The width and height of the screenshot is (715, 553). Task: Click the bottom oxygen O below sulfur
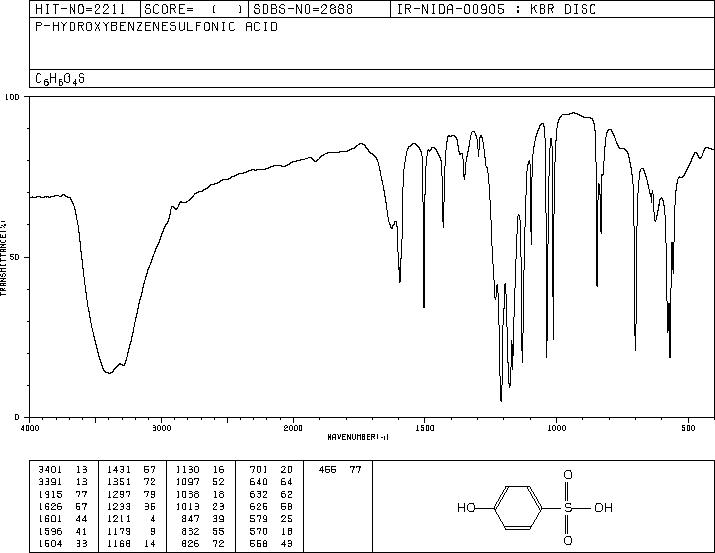[x=568, y=541]
